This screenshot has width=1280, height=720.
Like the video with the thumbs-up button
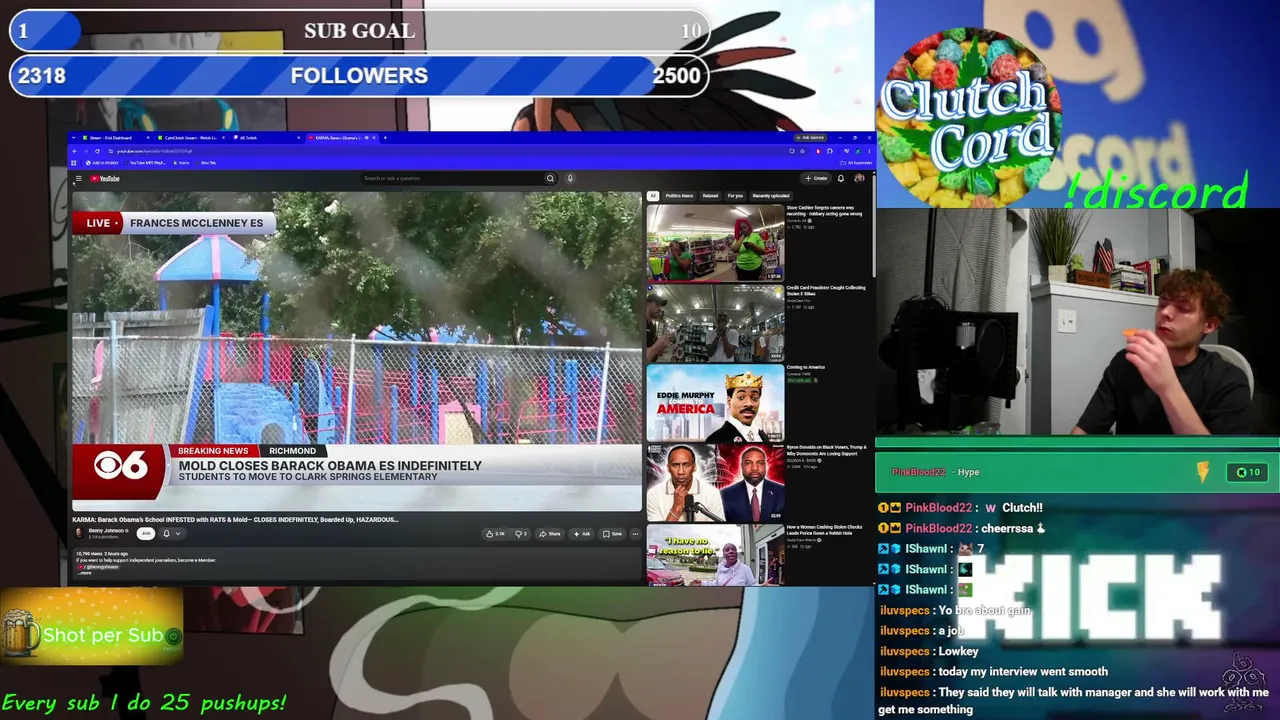[x=496, y=534]
